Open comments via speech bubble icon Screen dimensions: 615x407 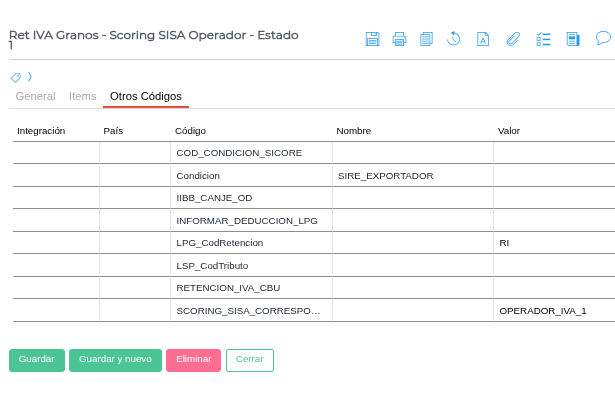click(x=603, y=38)
